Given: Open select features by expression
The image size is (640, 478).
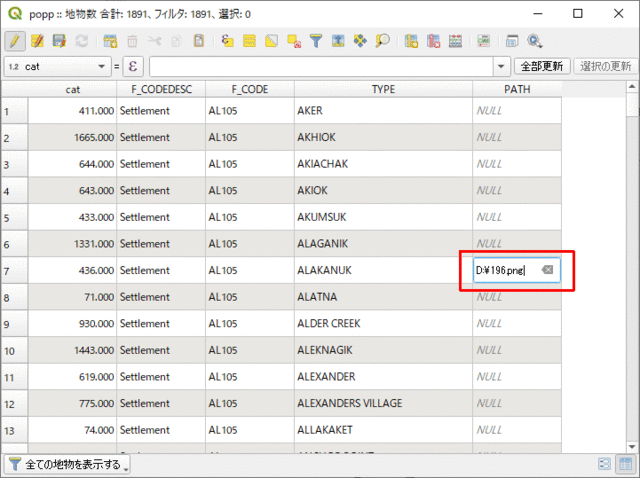Looking at the screenshot, I should (227, 41).
